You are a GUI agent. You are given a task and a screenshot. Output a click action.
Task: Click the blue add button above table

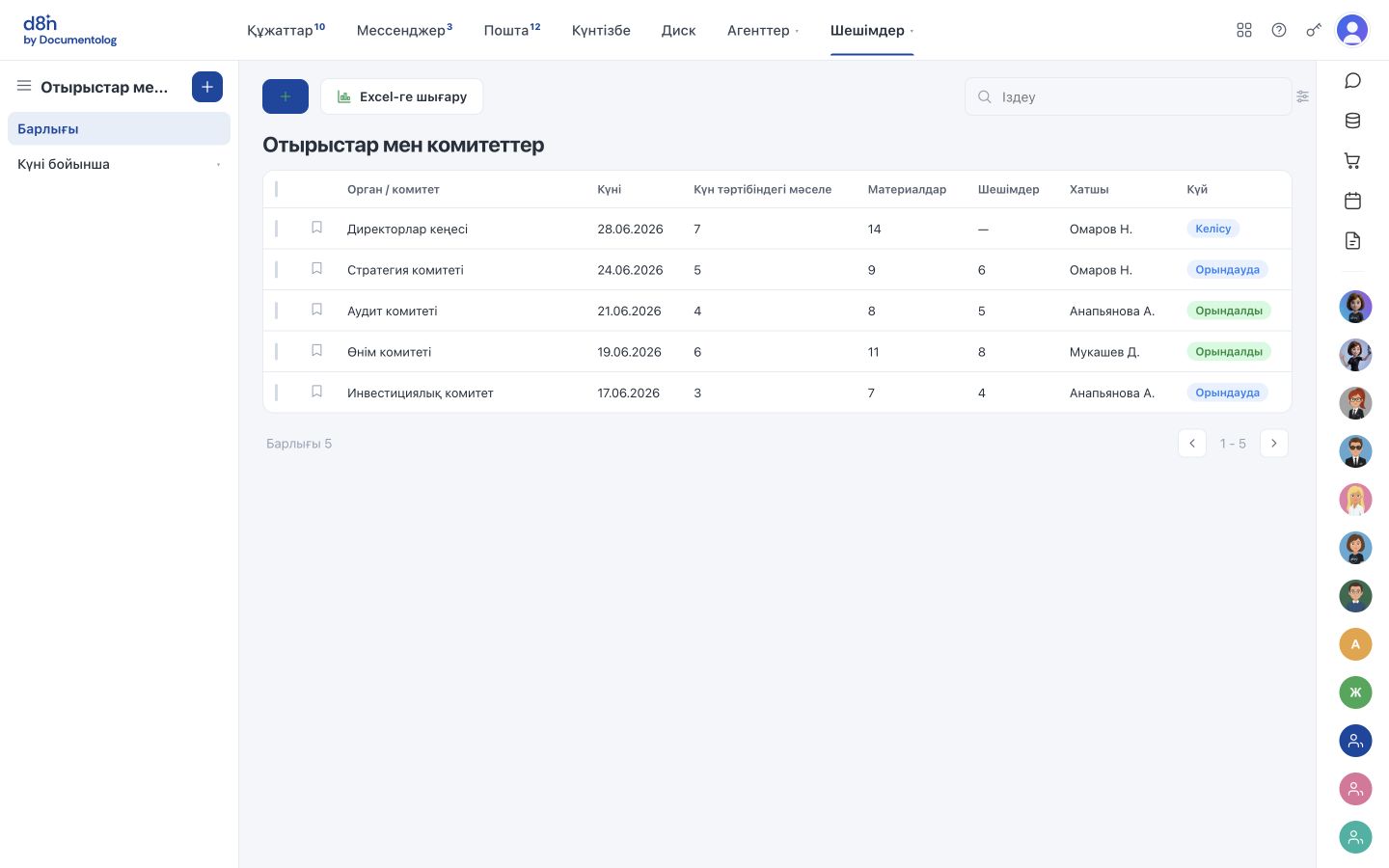tap(286, 96)
